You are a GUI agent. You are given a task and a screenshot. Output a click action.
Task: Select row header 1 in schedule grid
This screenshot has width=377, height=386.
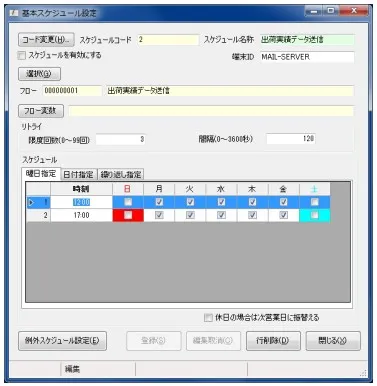(x=38, y=202)
